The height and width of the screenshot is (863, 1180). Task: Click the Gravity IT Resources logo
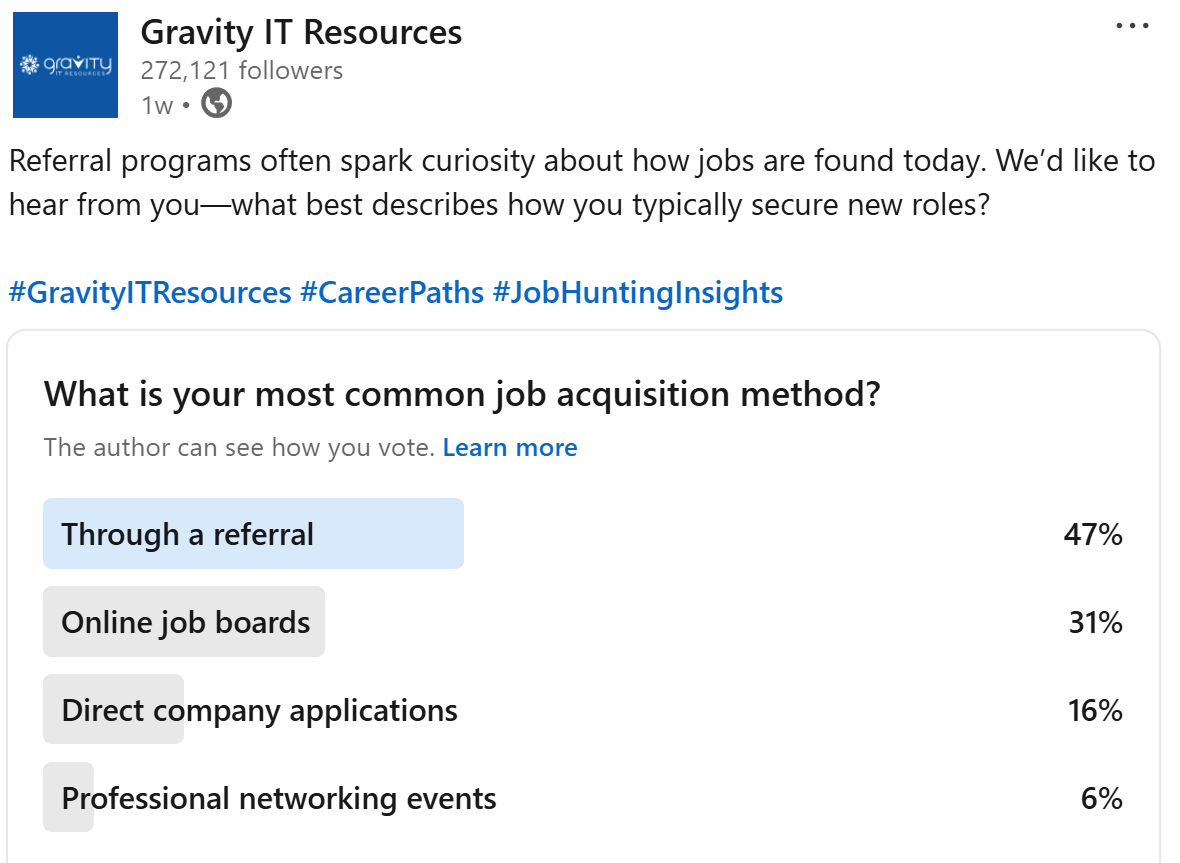coord(65,65)
